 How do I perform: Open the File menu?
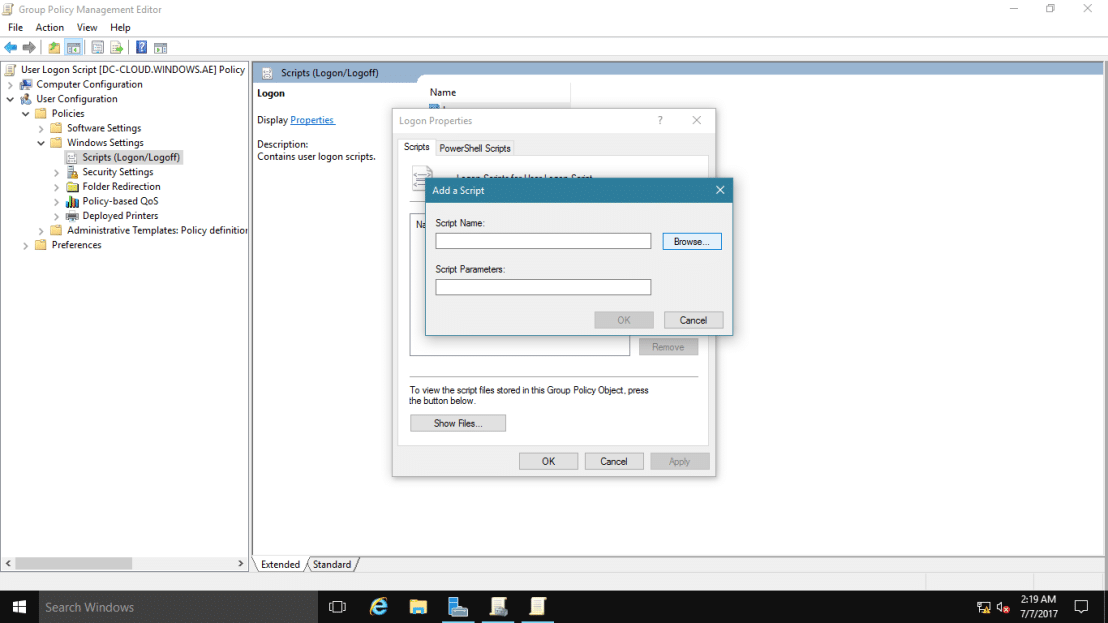[16, 28]
